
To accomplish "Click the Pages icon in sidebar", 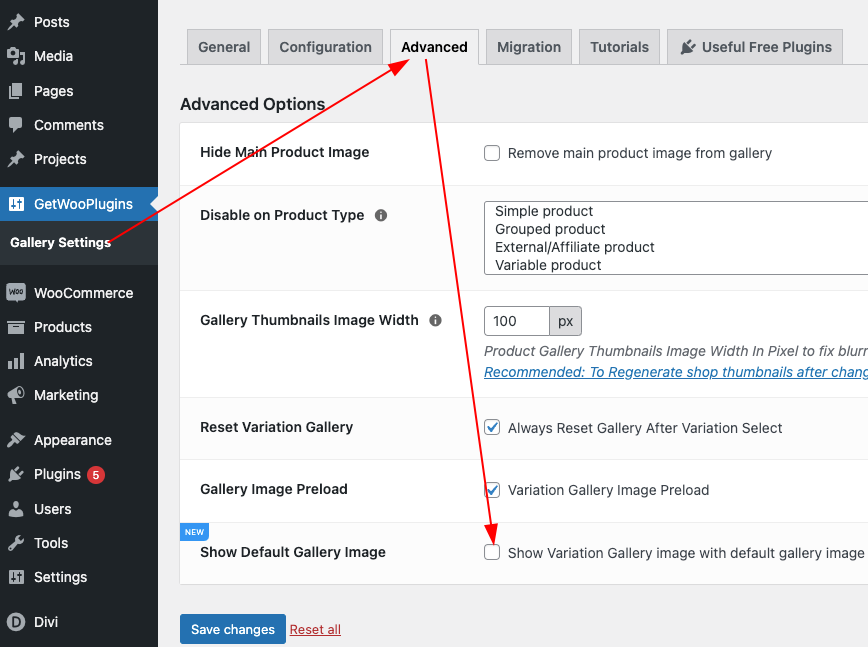I will (16, 91).
